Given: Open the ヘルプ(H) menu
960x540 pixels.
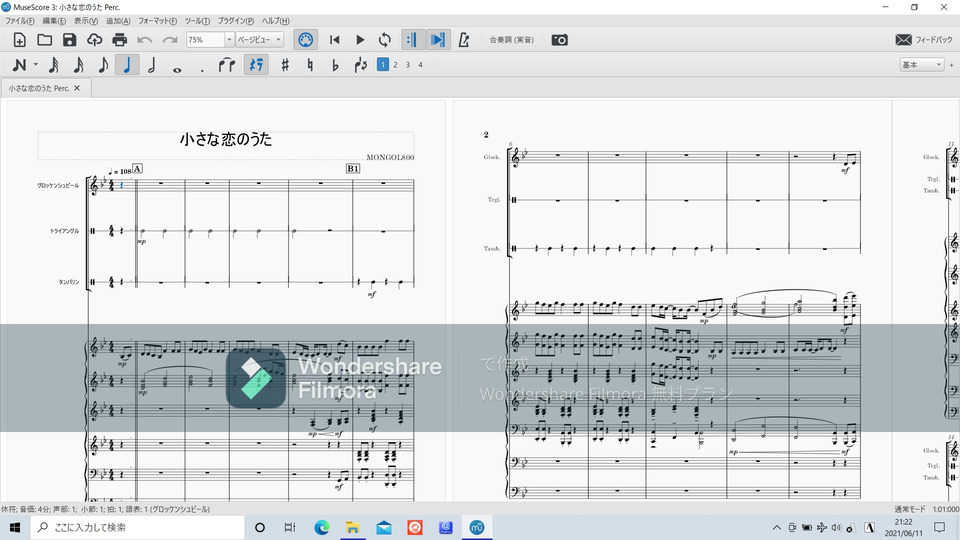Looking at the screenshot, I should [276, 21].
